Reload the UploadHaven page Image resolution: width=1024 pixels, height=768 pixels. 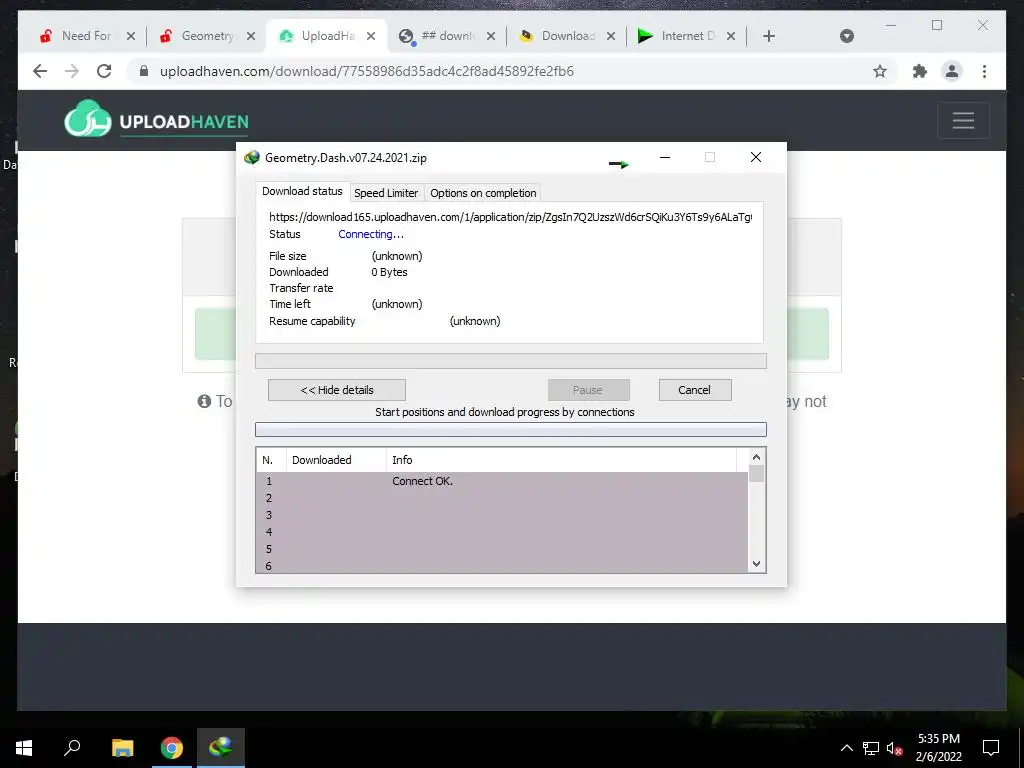[104, 71]
